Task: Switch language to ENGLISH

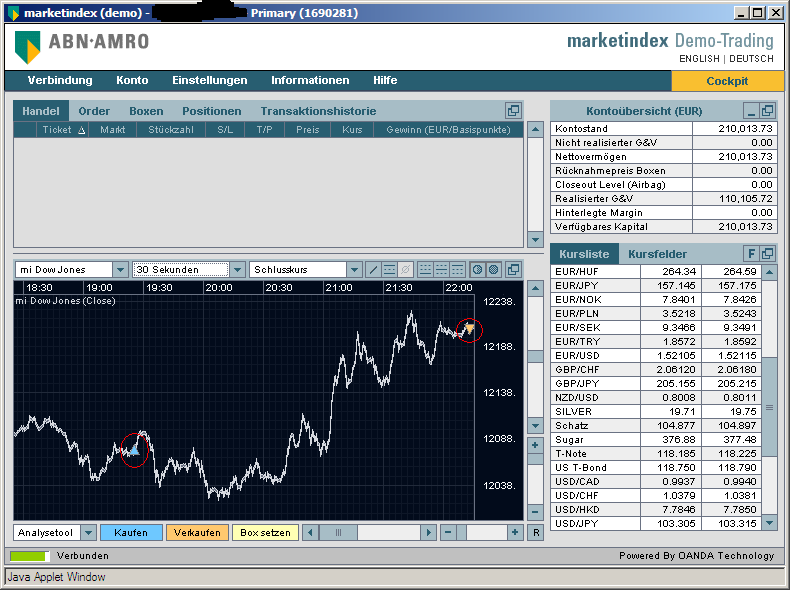Action: (x=699, y=58)
